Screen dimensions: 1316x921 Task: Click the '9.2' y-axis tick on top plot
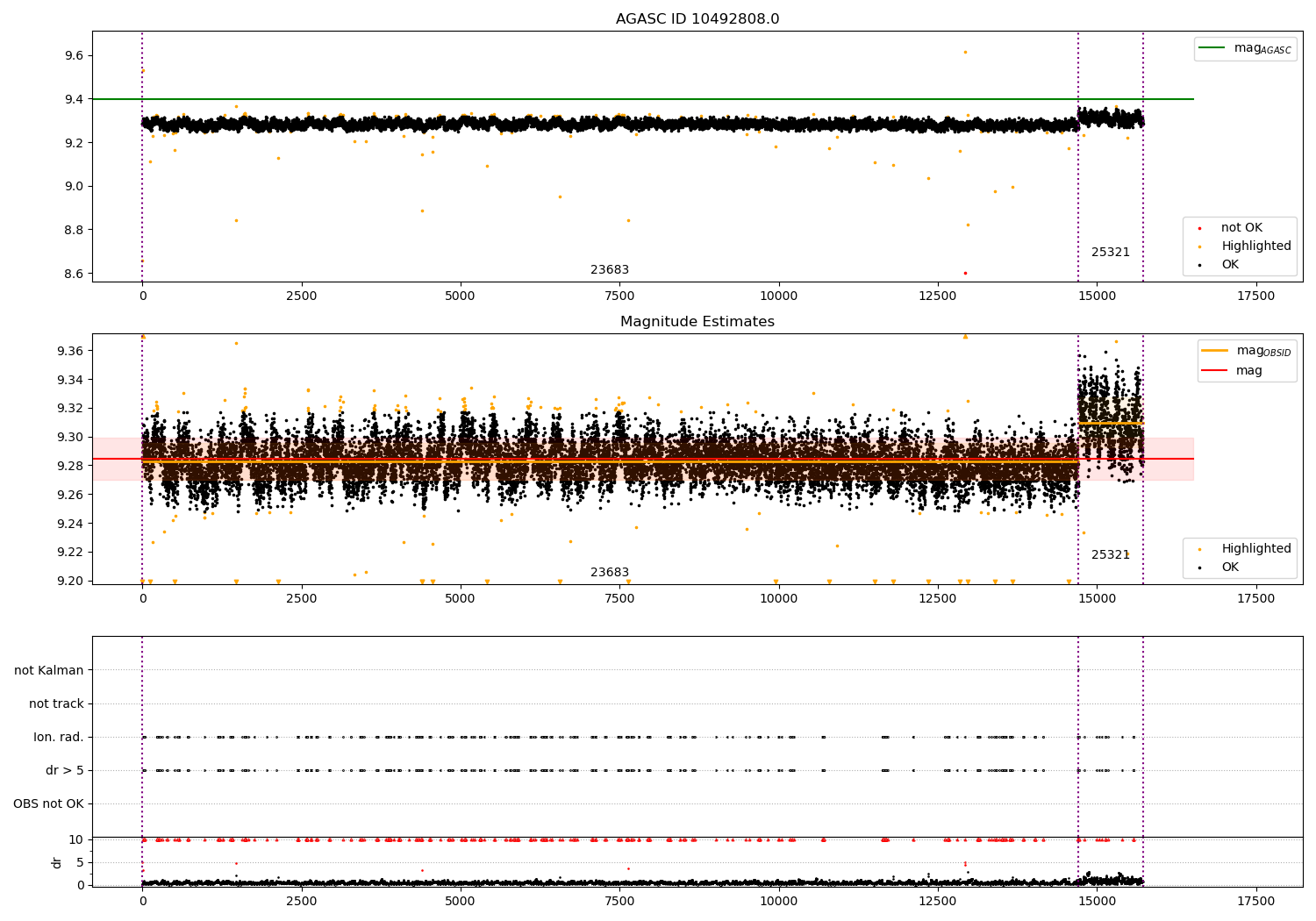(74, 143)
